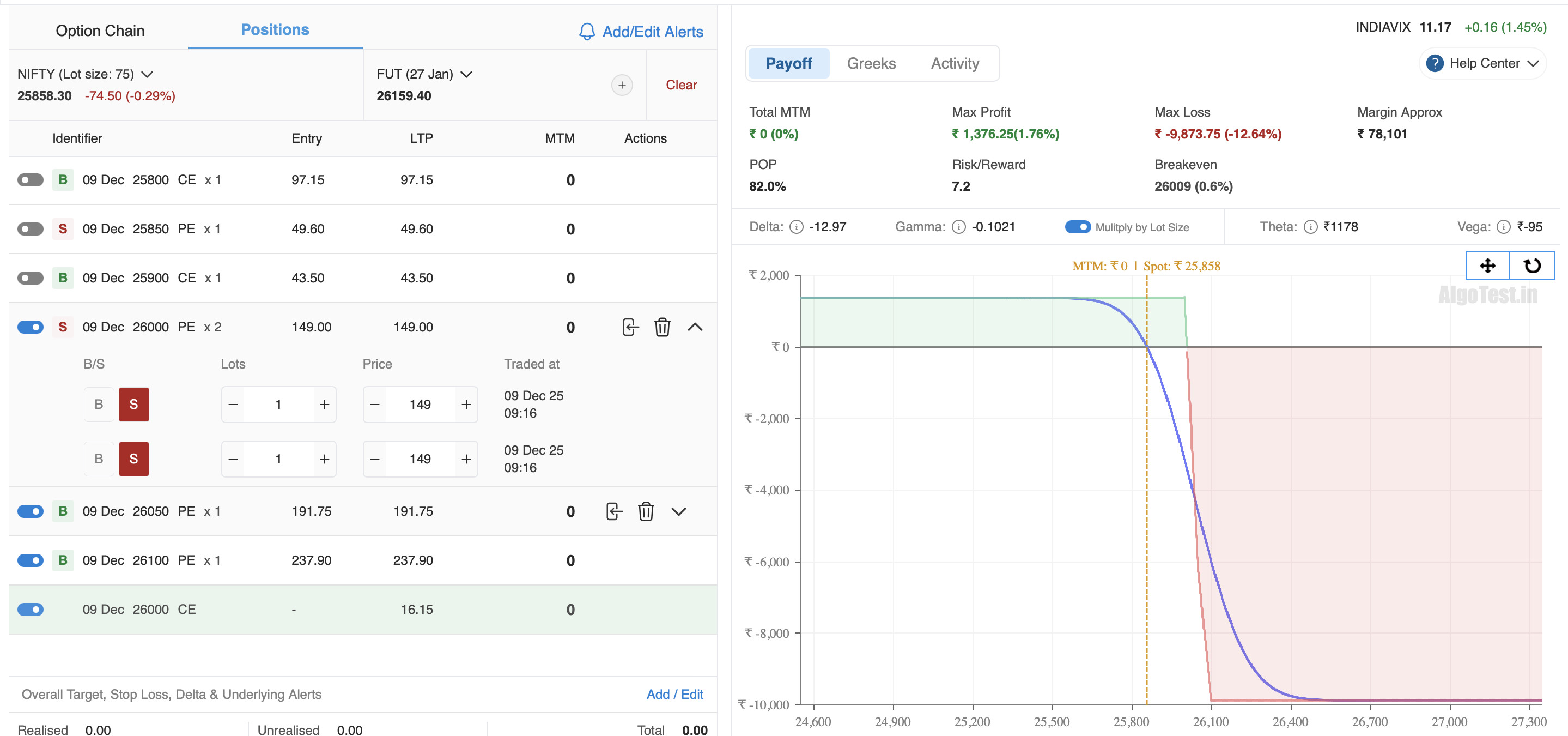Image resolution: width=1568 pixels, height=736 pixels.
Task: Open NIFTY instrument dropdown
Action: pyautogui.click(x=147, y=74)
